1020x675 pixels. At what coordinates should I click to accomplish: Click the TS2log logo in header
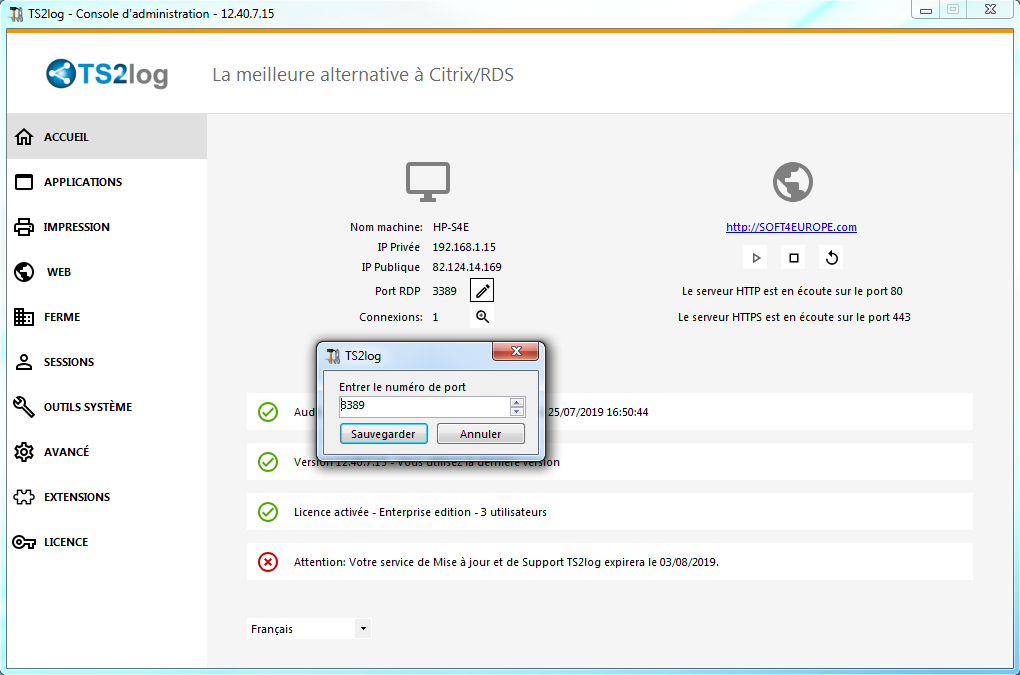107,73
